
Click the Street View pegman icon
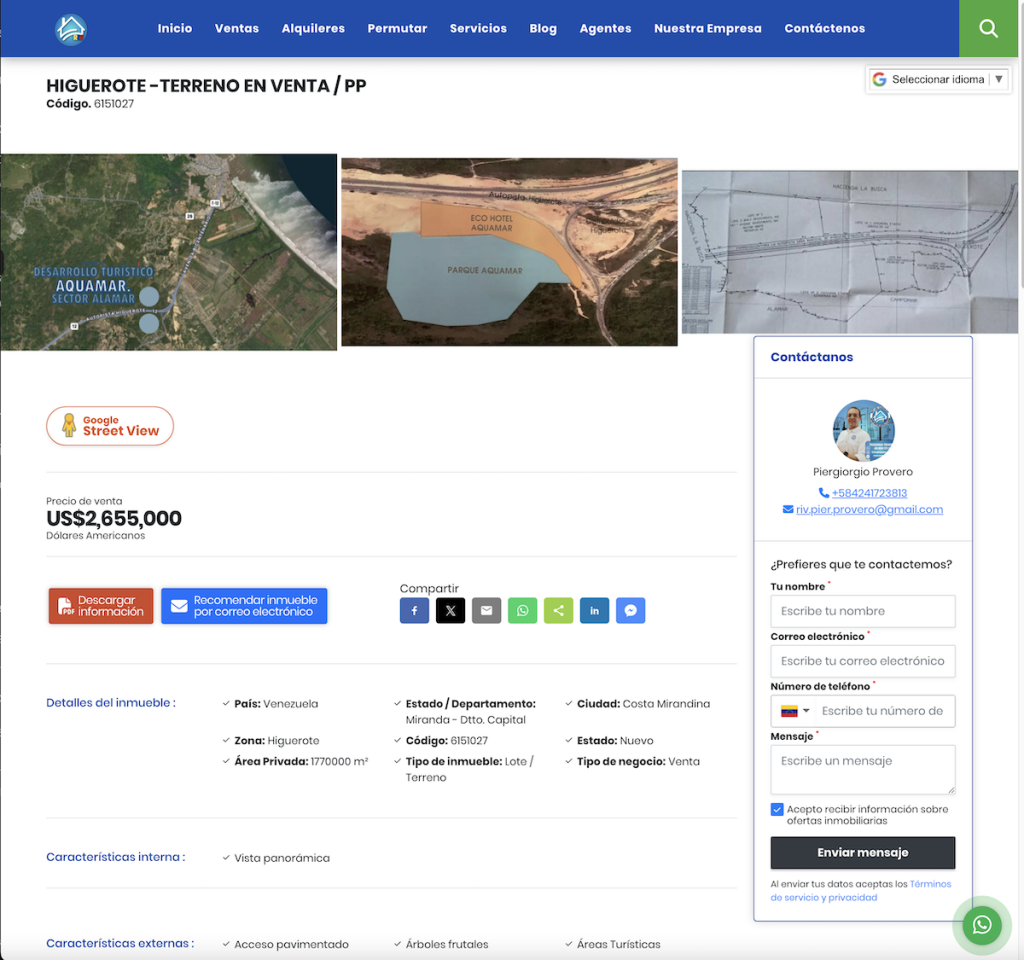pos(70,425)
